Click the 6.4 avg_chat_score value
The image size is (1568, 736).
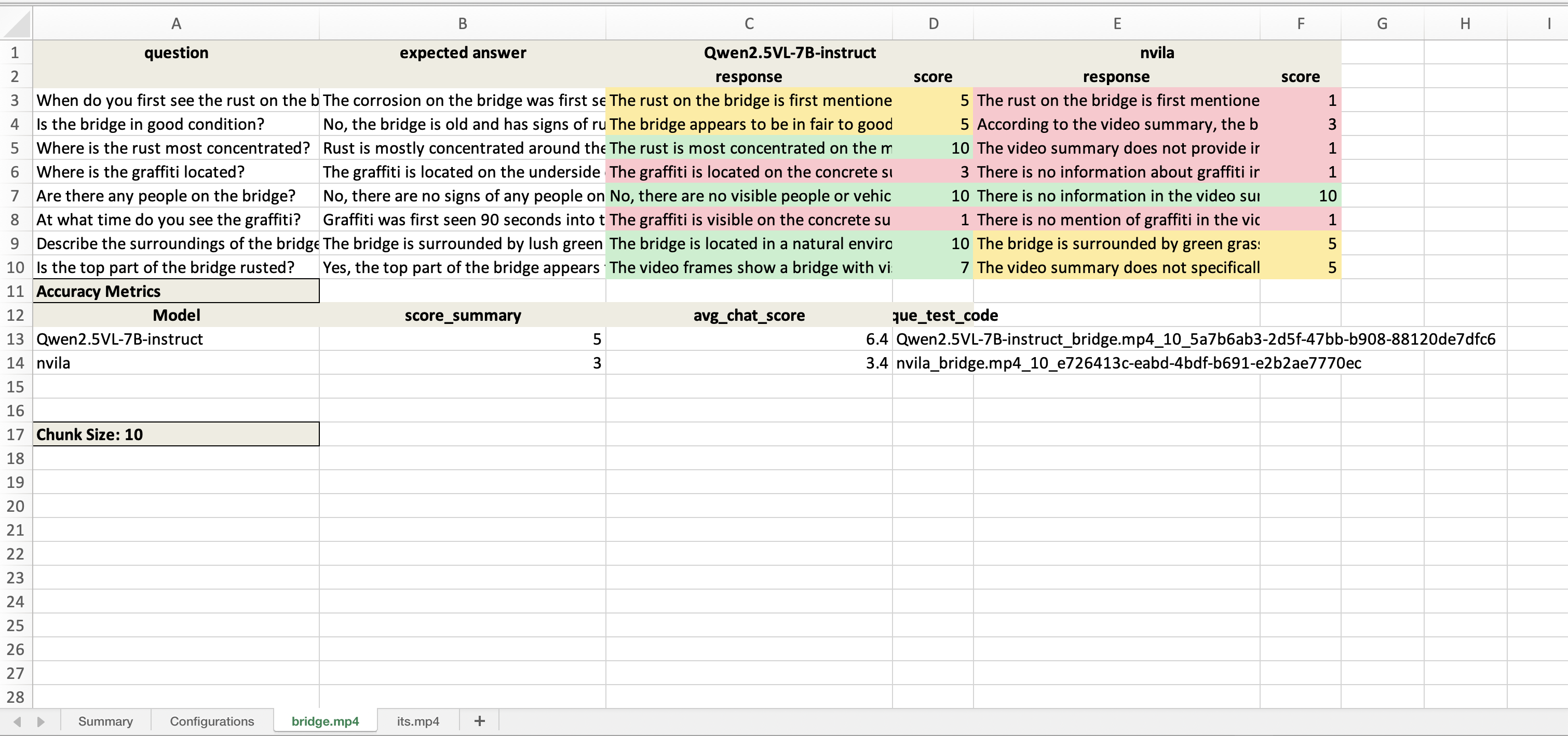click(749, 339)
